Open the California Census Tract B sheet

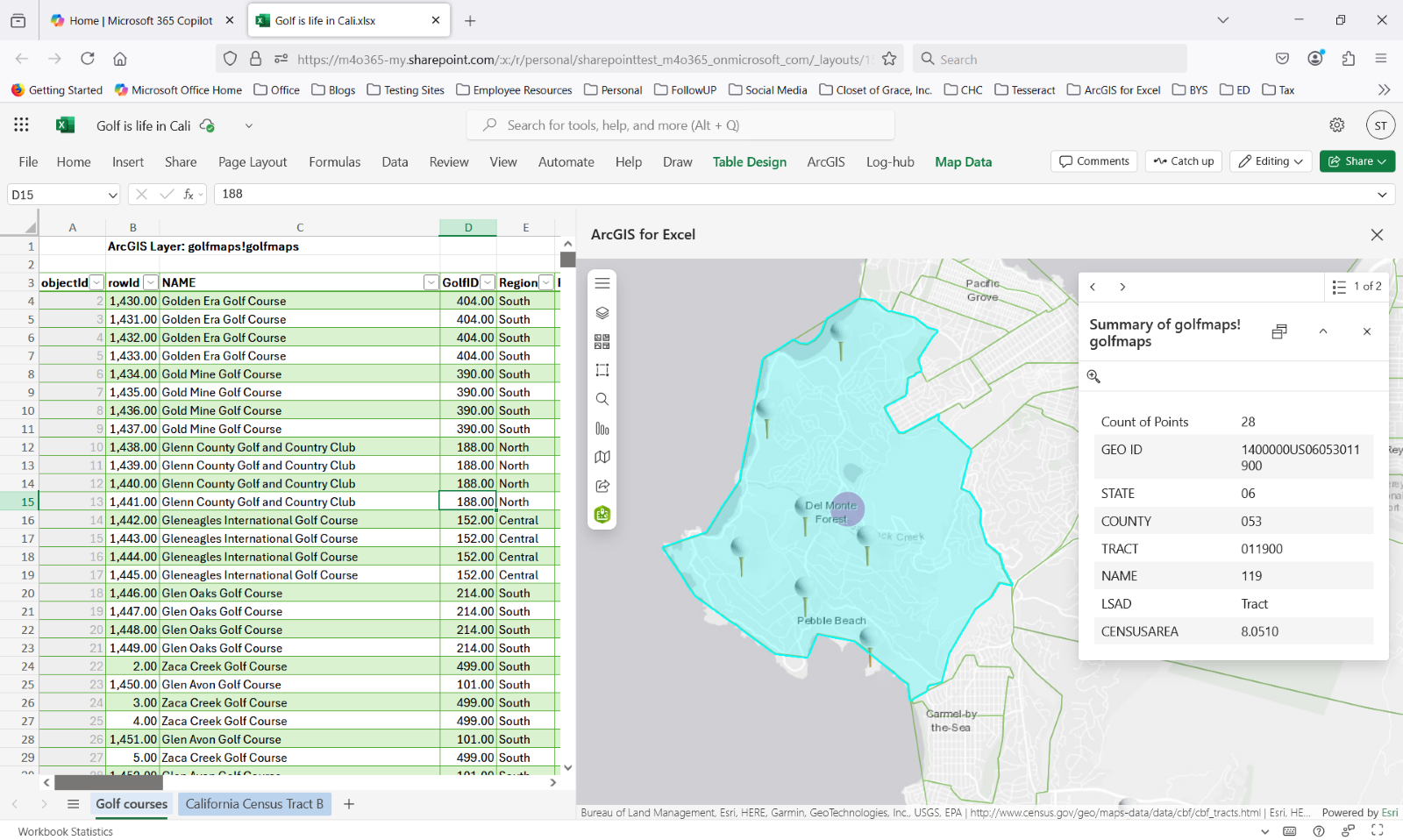(254, 803)
